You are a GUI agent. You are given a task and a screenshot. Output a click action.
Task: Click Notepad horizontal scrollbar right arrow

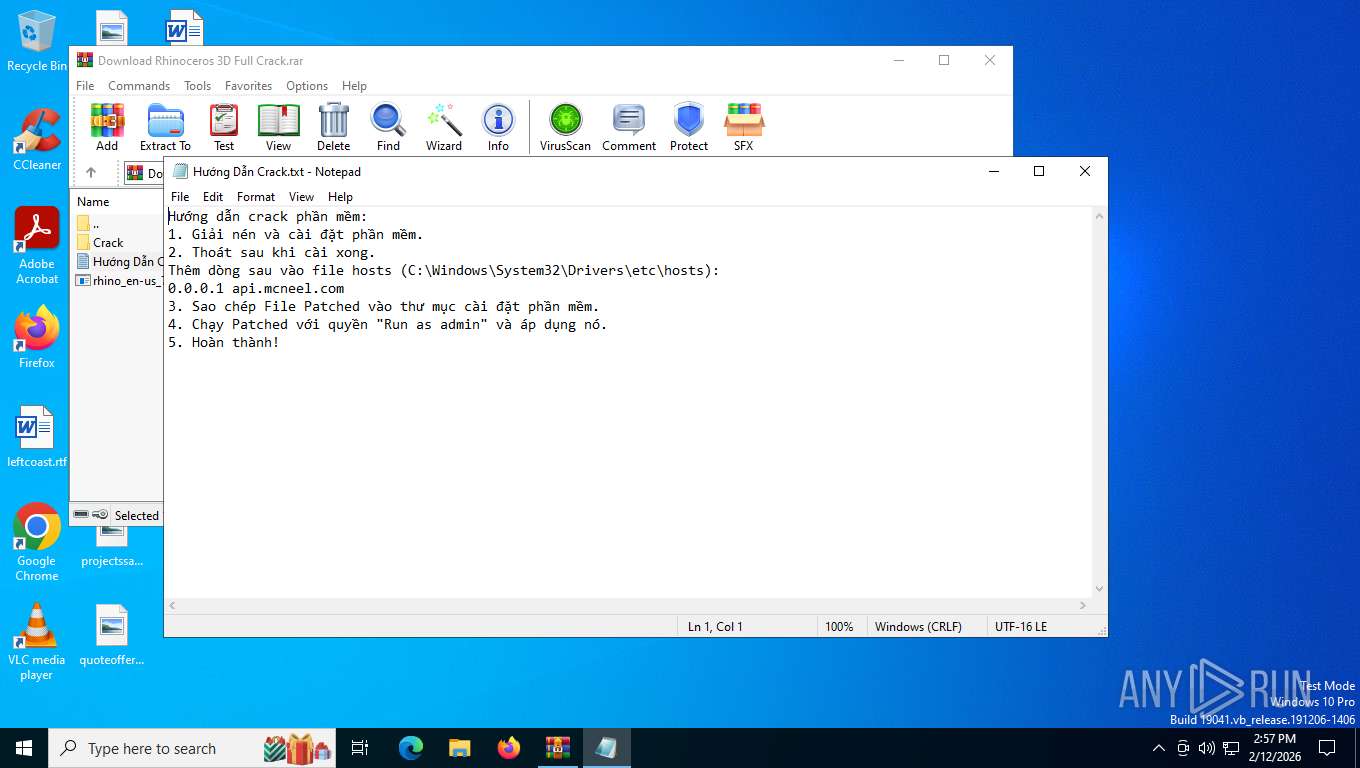pyautogui.click(x=1083, y=605)
